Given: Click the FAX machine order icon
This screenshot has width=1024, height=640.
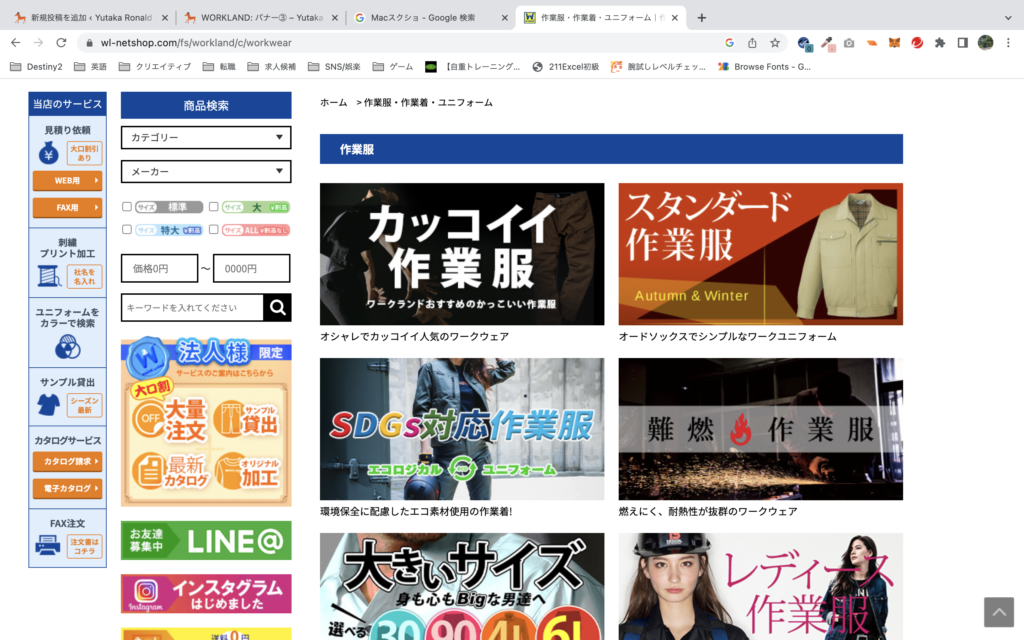Looking at the screenshot, I should coord(48,545).
